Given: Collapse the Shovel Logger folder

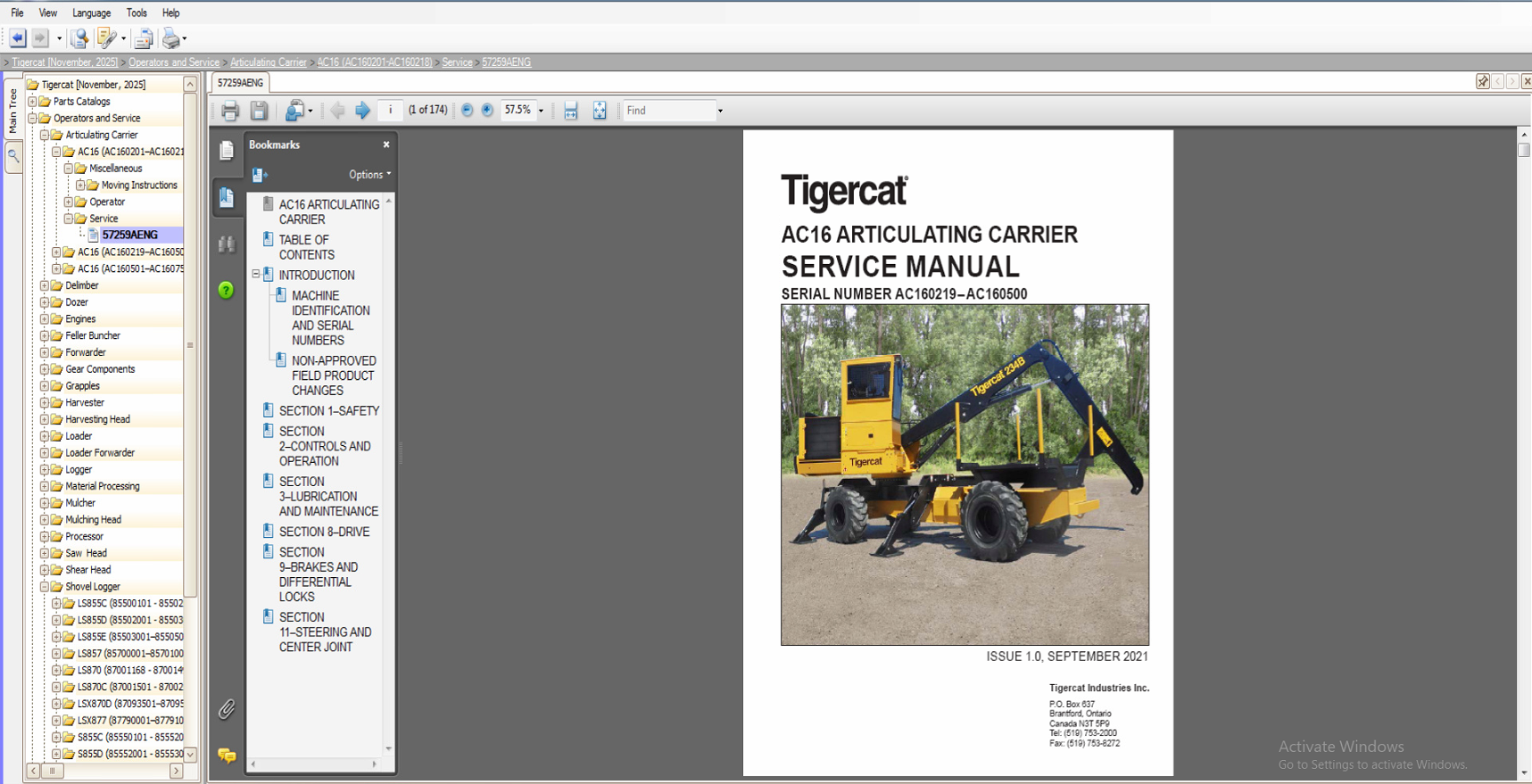Looking at the screenshot, I should (x=44, y=587).
